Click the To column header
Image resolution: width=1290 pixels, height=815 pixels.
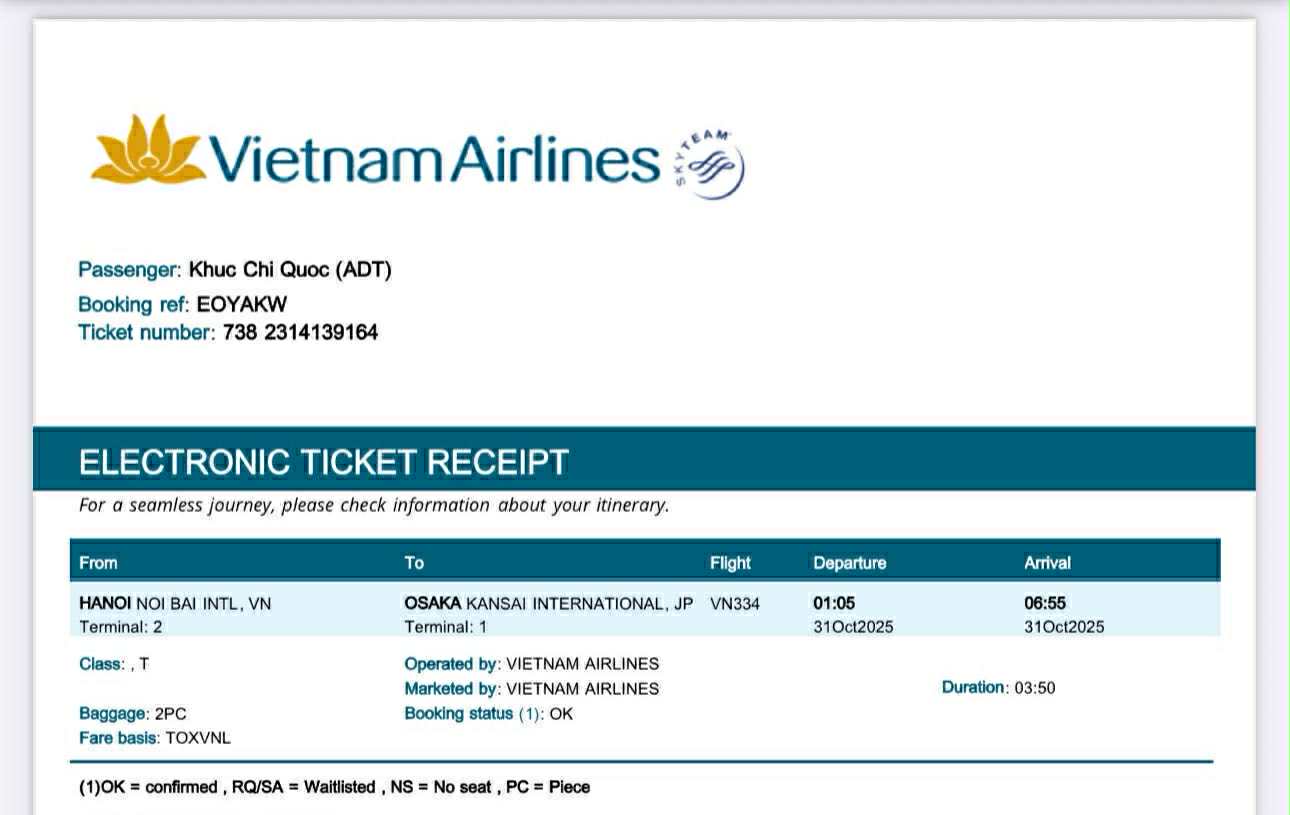pos(414,563)
